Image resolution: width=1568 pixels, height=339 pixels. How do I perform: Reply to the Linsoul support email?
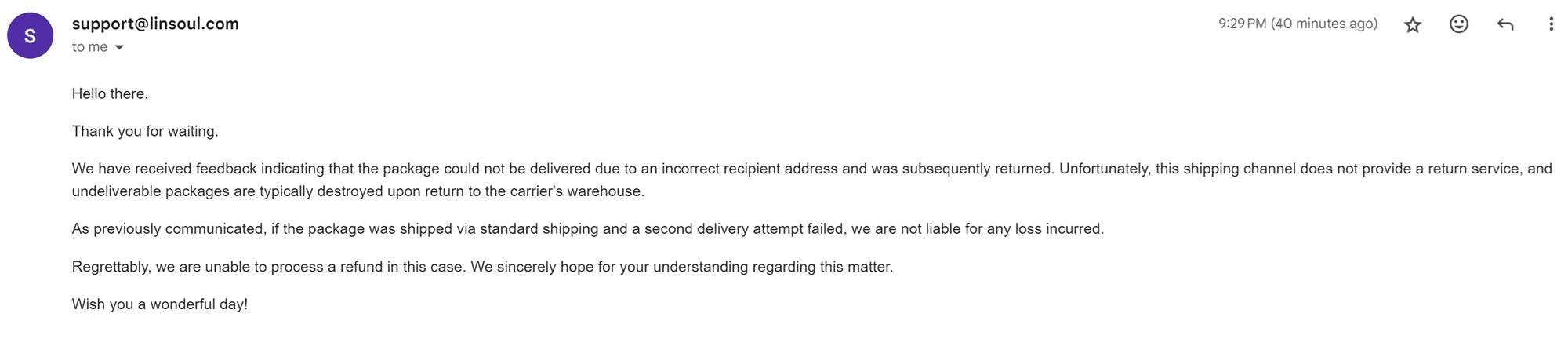(1504, 24)
